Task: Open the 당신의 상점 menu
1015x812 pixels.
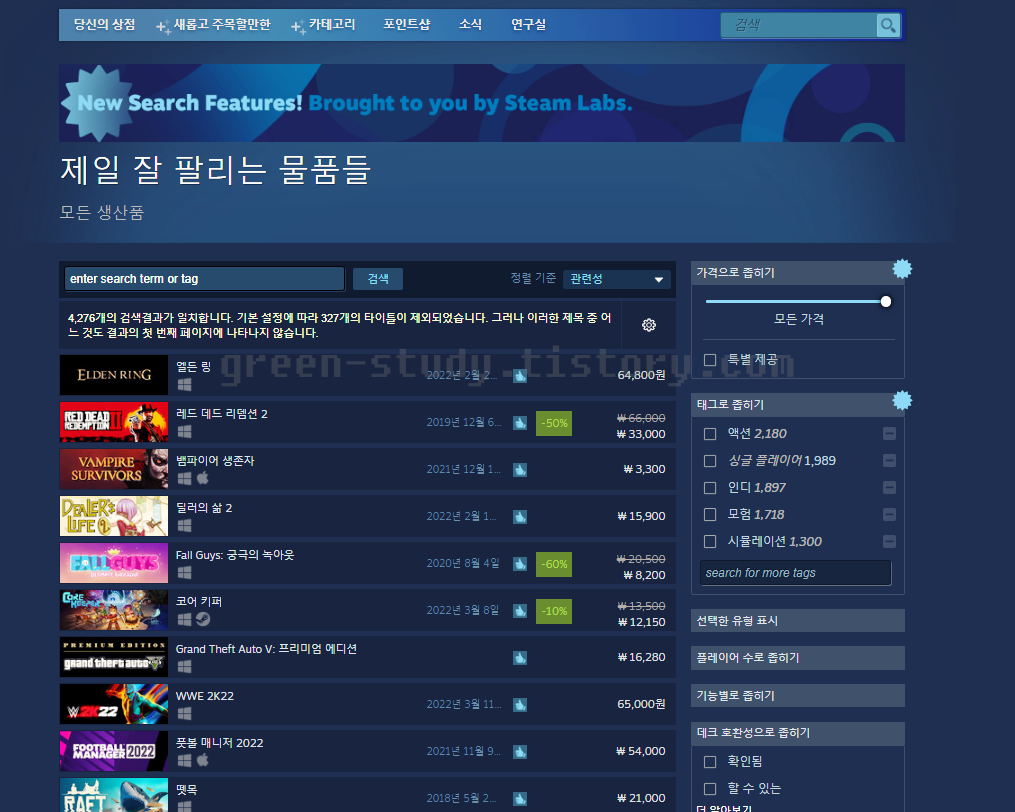Action: click(x=104, y=25)
